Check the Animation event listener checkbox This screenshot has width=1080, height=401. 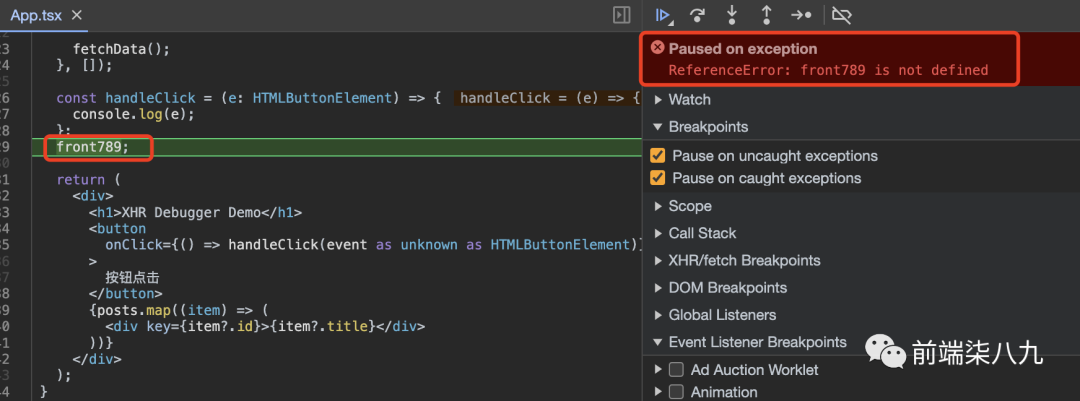click(x=676, y=392)
